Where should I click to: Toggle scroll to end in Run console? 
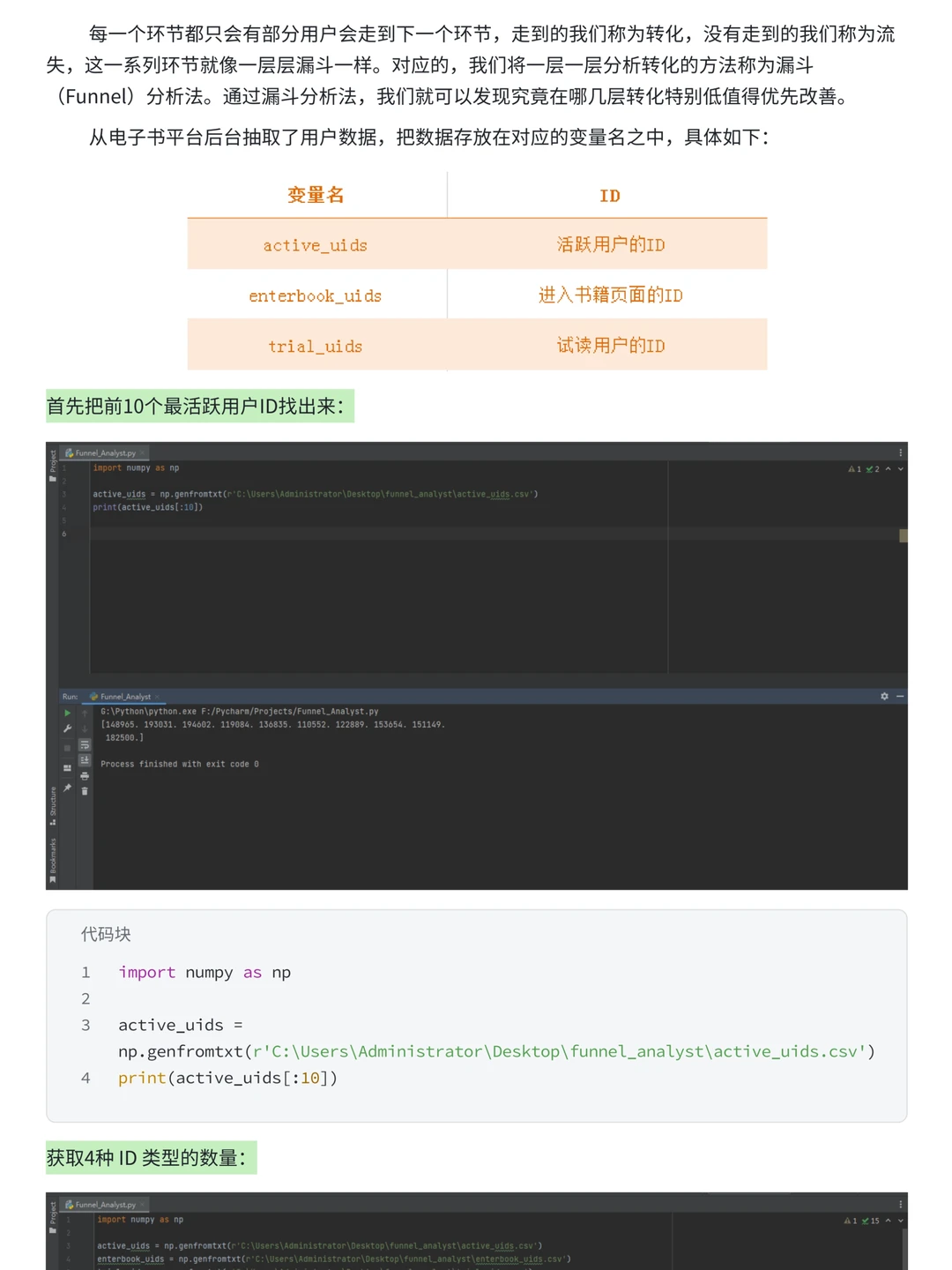point(85,760)
